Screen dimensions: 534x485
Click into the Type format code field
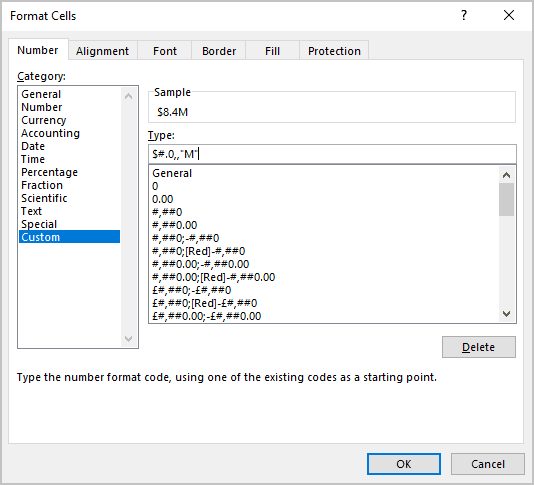[x=332, y=154]
